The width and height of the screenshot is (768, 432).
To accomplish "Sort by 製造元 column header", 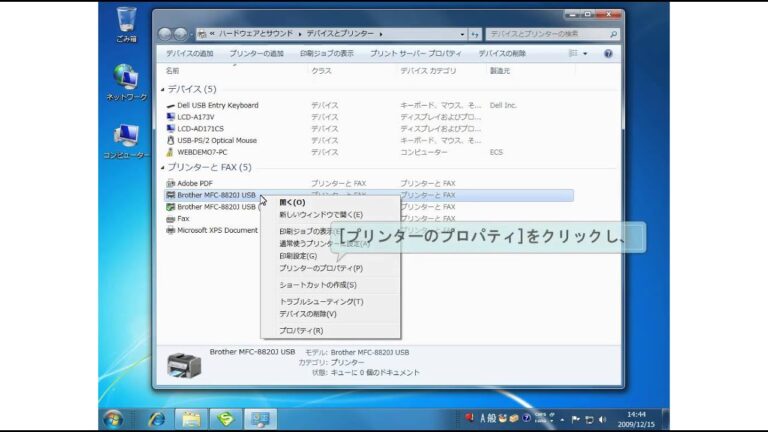I will 500,71.
